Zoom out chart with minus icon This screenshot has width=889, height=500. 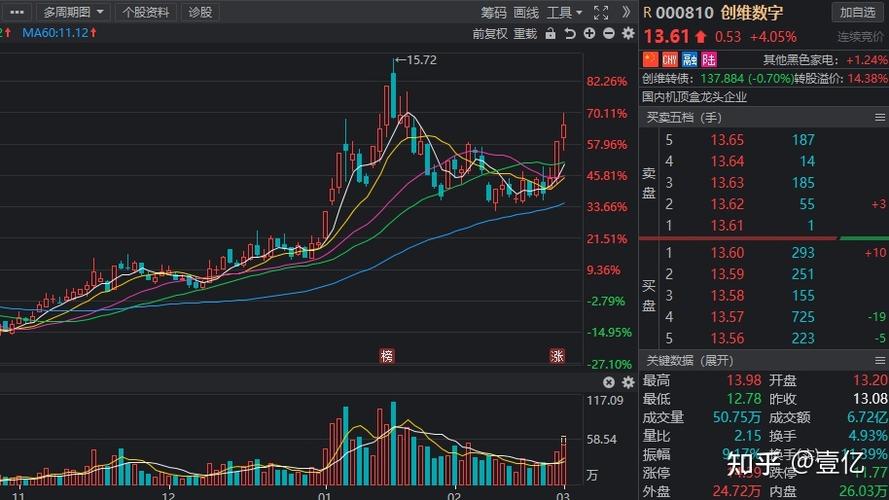(609, 33)
